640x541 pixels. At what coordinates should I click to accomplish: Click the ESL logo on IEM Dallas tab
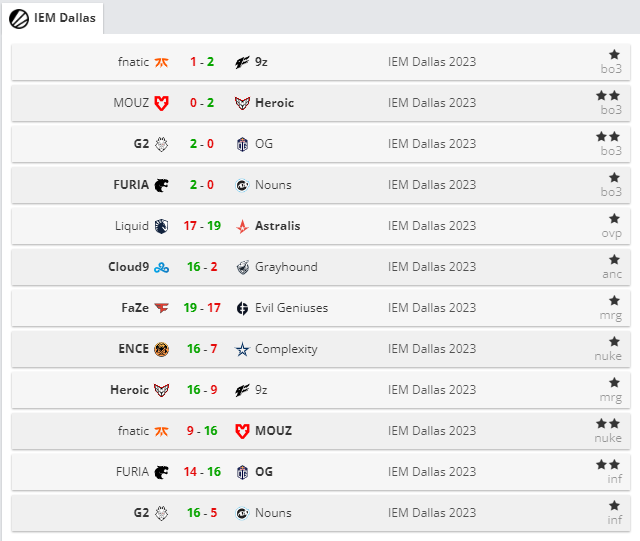[x=19, y=19]
